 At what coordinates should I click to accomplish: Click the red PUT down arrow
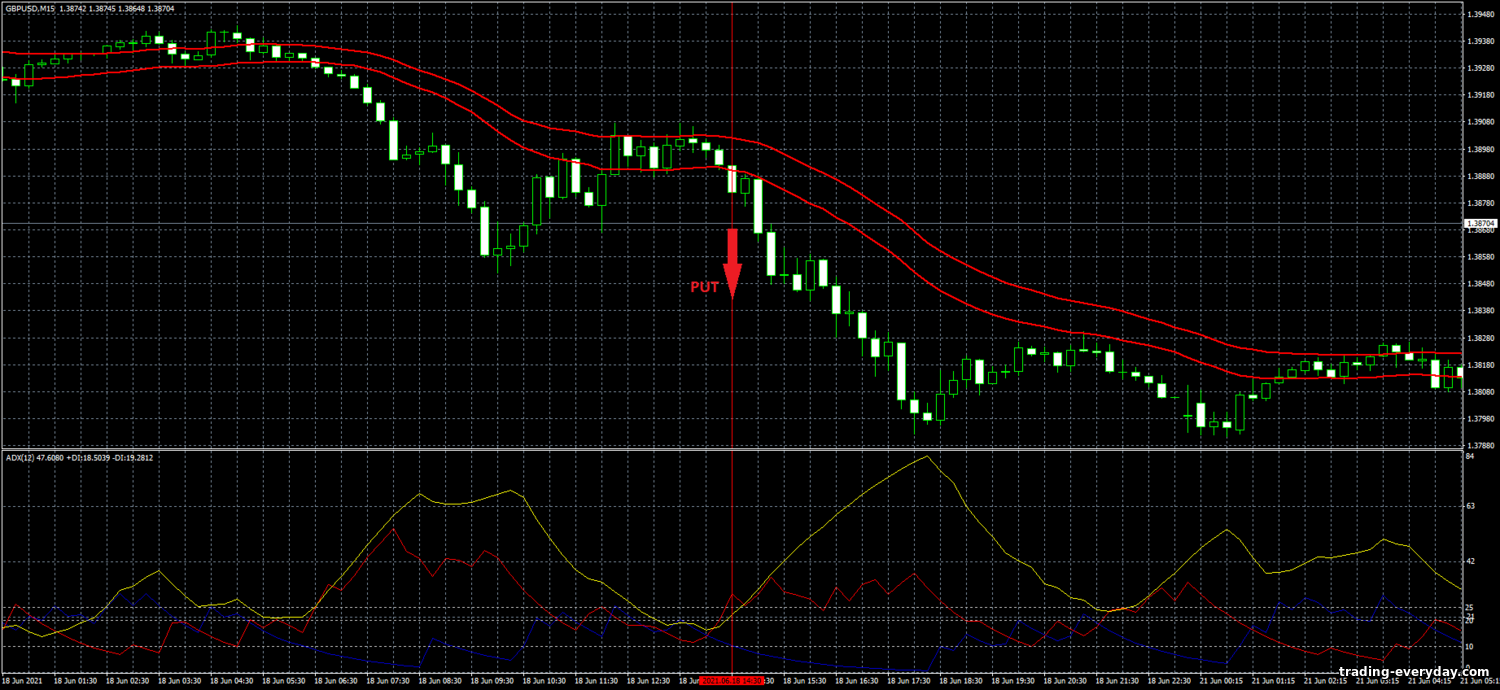[732, 262]
